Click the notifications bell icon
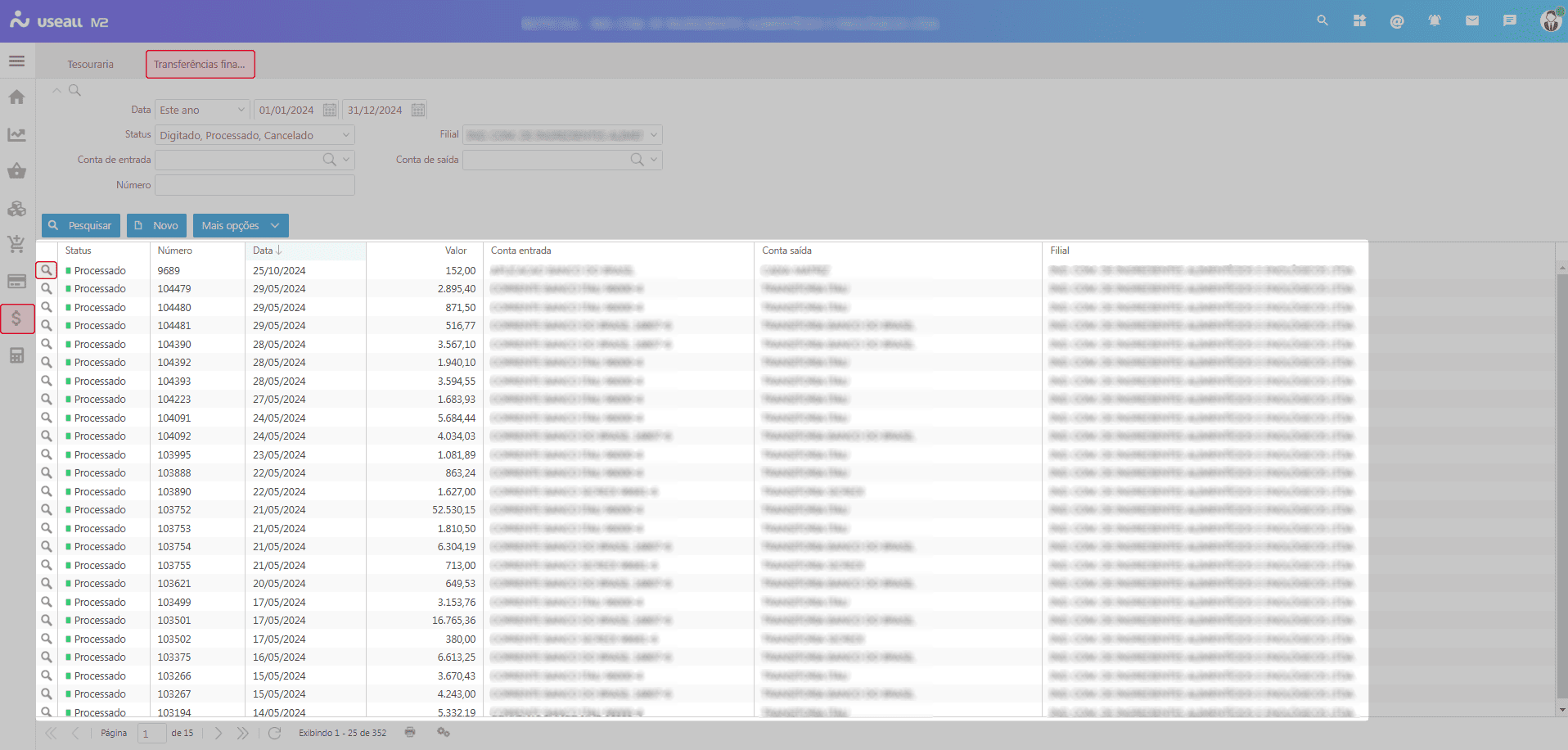1568x750 pixels. (x=1434, y=20)
